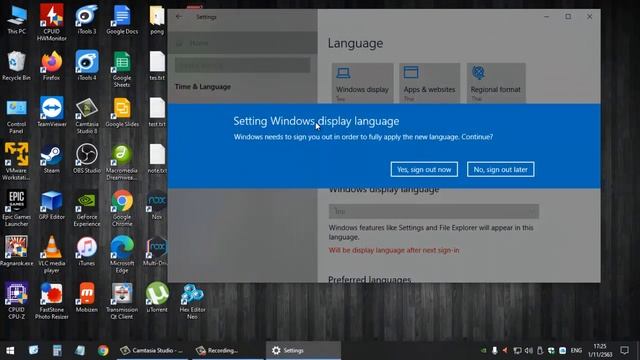Open Transmission Qt Client
The width and height of the screenshot is (640, 360).
click(122, 301)
